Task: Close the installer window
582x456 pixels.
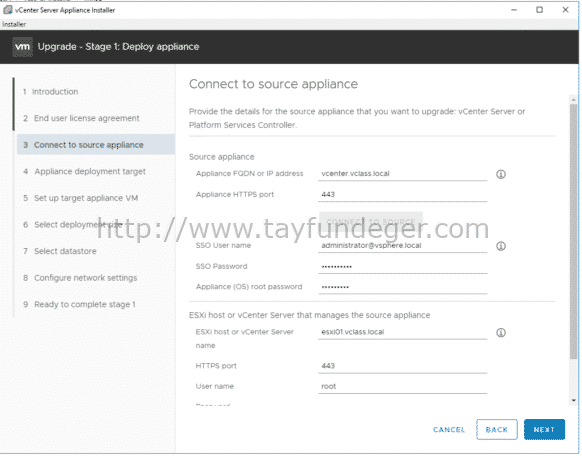Action: click(x=565, y=10)
